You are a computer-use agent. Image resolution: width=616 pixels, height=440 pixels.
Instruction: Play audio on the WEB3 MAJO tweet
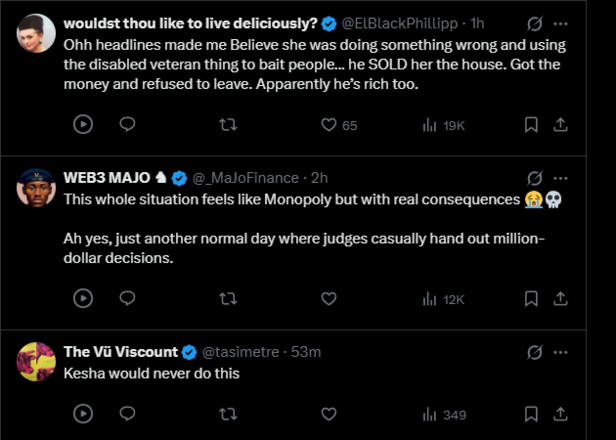pyautogui.click(x=84, y=298)
